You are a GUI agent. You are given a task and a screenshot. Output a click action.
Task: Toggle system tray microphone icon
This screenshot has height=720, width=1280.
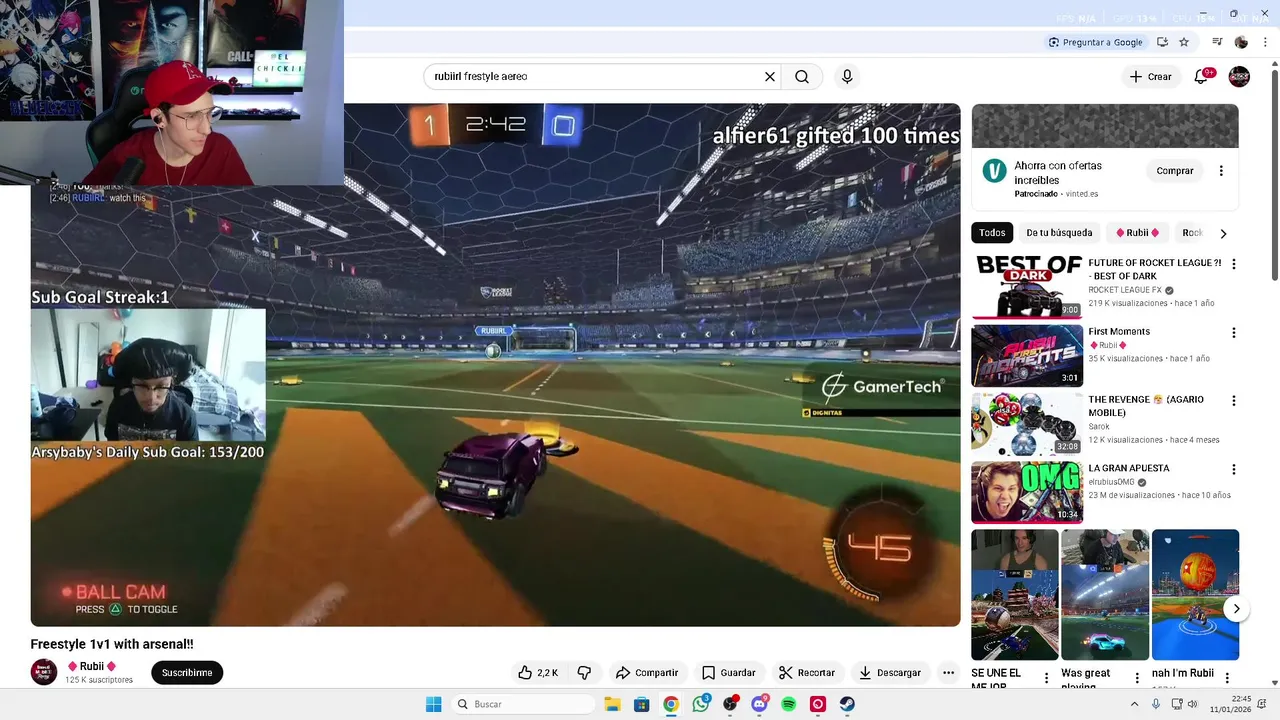coord(1156,704)
